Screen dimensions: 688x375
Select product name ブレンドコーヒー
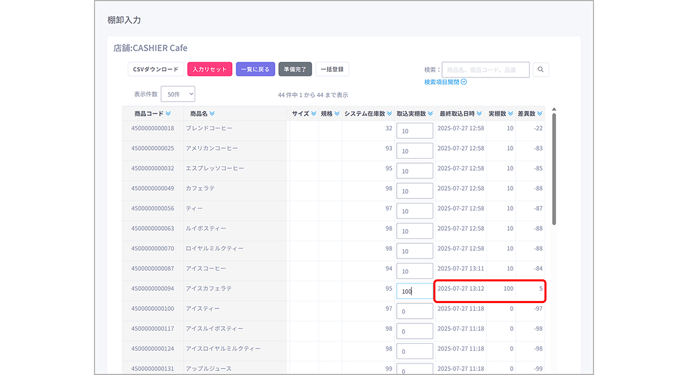[x=209, y=129]
